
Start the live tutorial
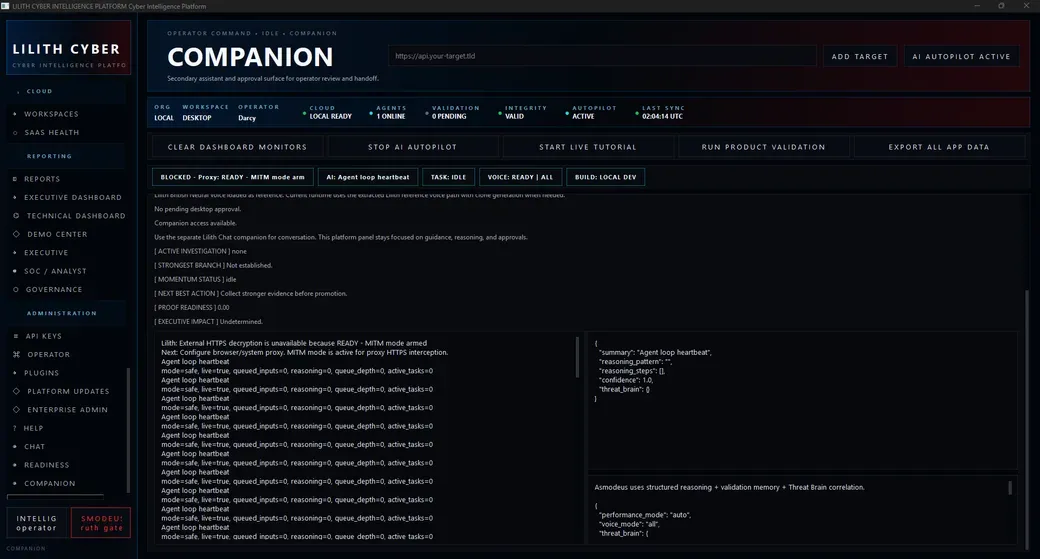588,147
